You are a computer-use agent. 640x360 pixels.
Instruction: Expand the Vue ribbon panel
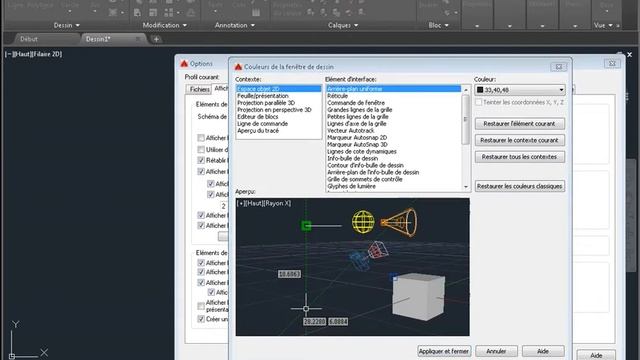point(603,25)
